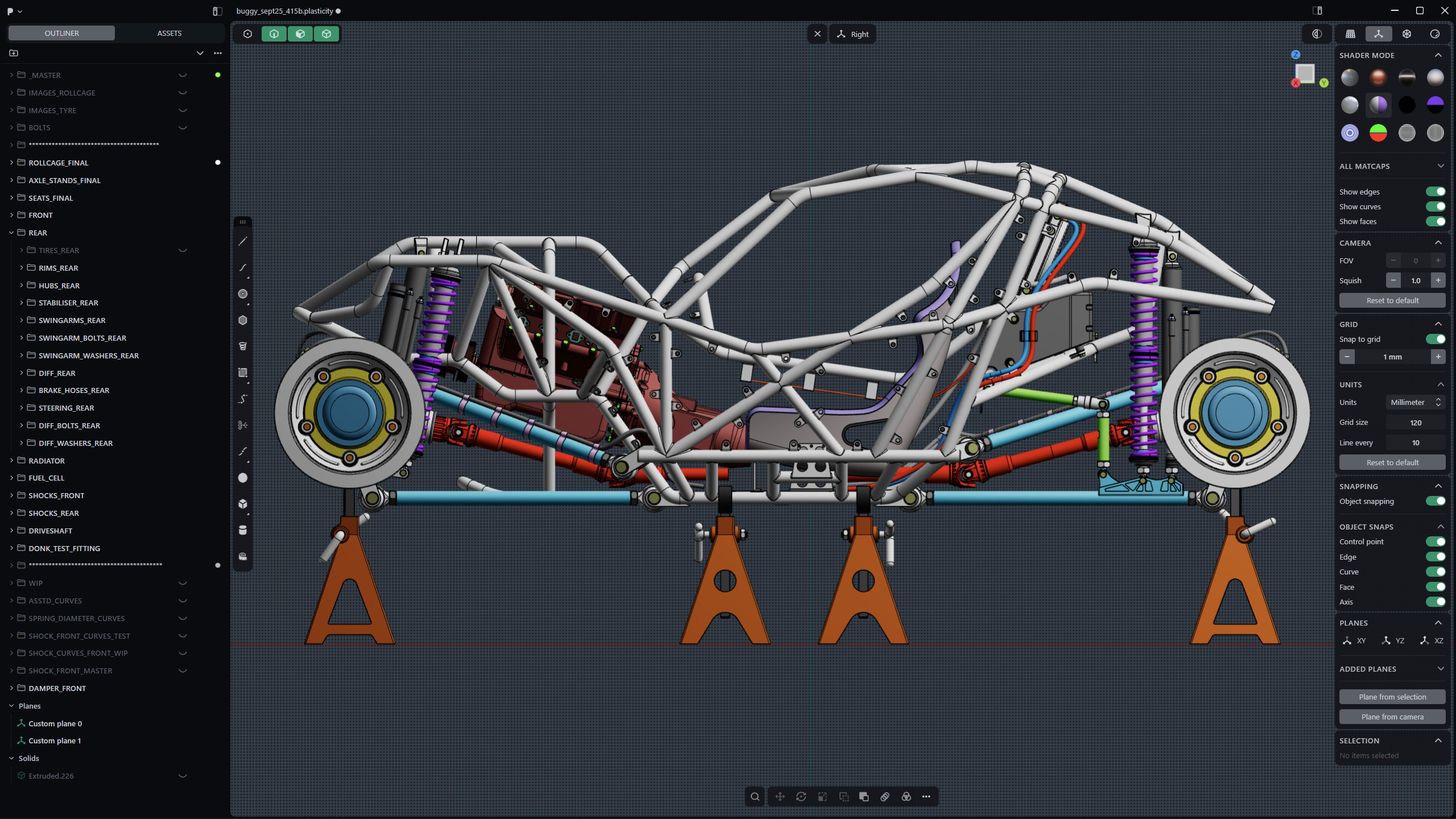Select the Circle tool in left toolbar

[x=243, y=294]
